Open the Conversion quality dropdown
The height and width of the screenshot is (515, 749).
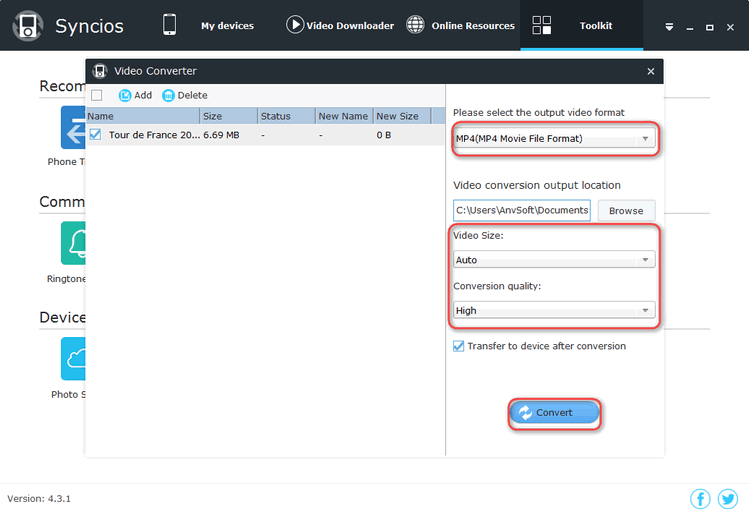[554, 310]
